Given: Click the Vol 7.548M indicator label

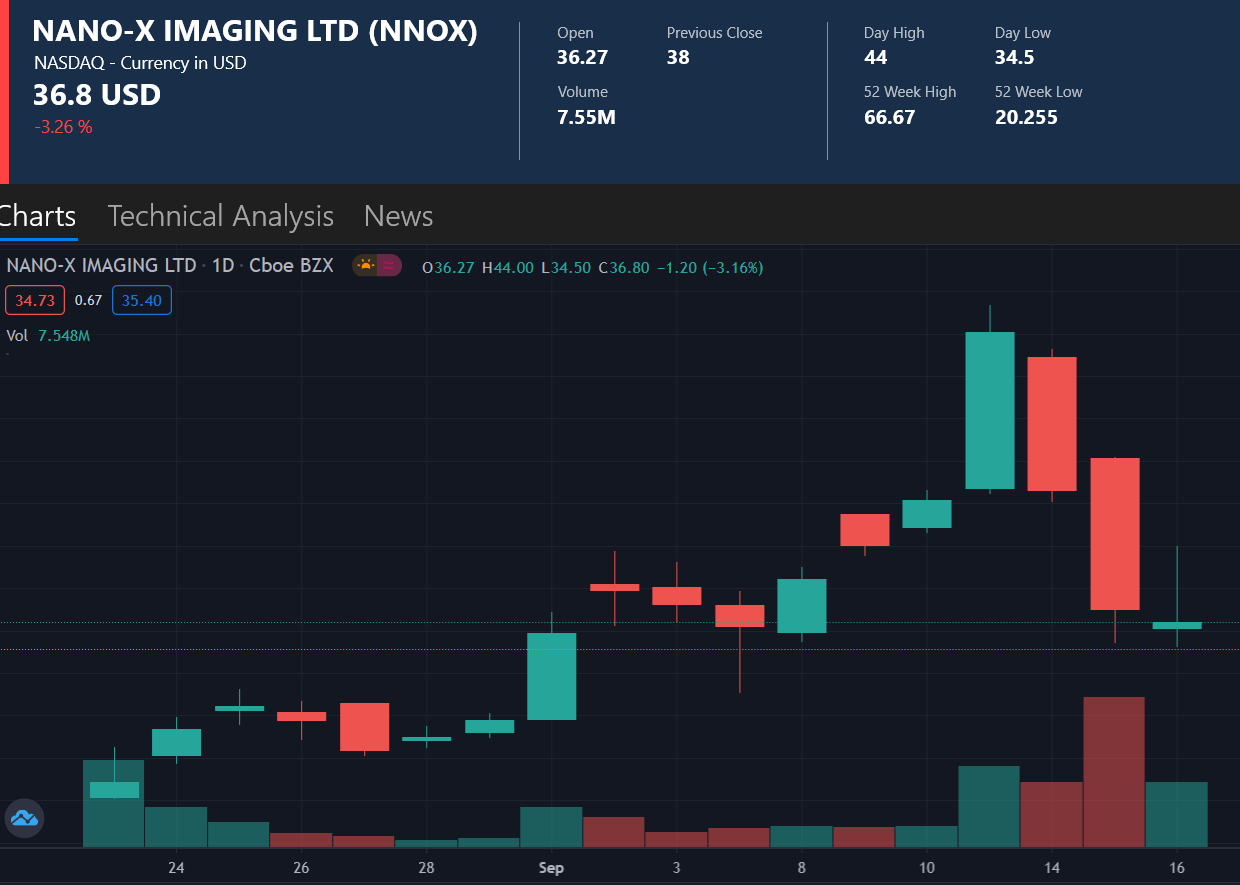Looking at the screenshot, I should (48, 335).
